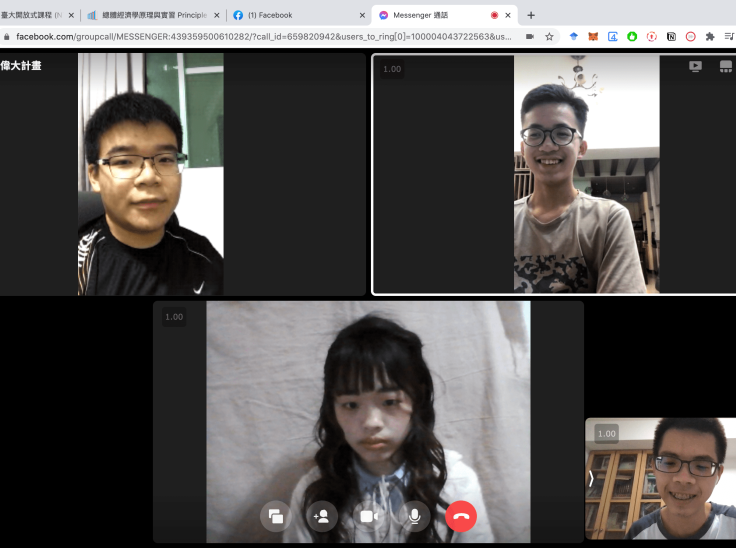The height and width of the screenshot is (548, 736).
Task: Mute the microphone in the call controls
Action: [x=414, y=517]
